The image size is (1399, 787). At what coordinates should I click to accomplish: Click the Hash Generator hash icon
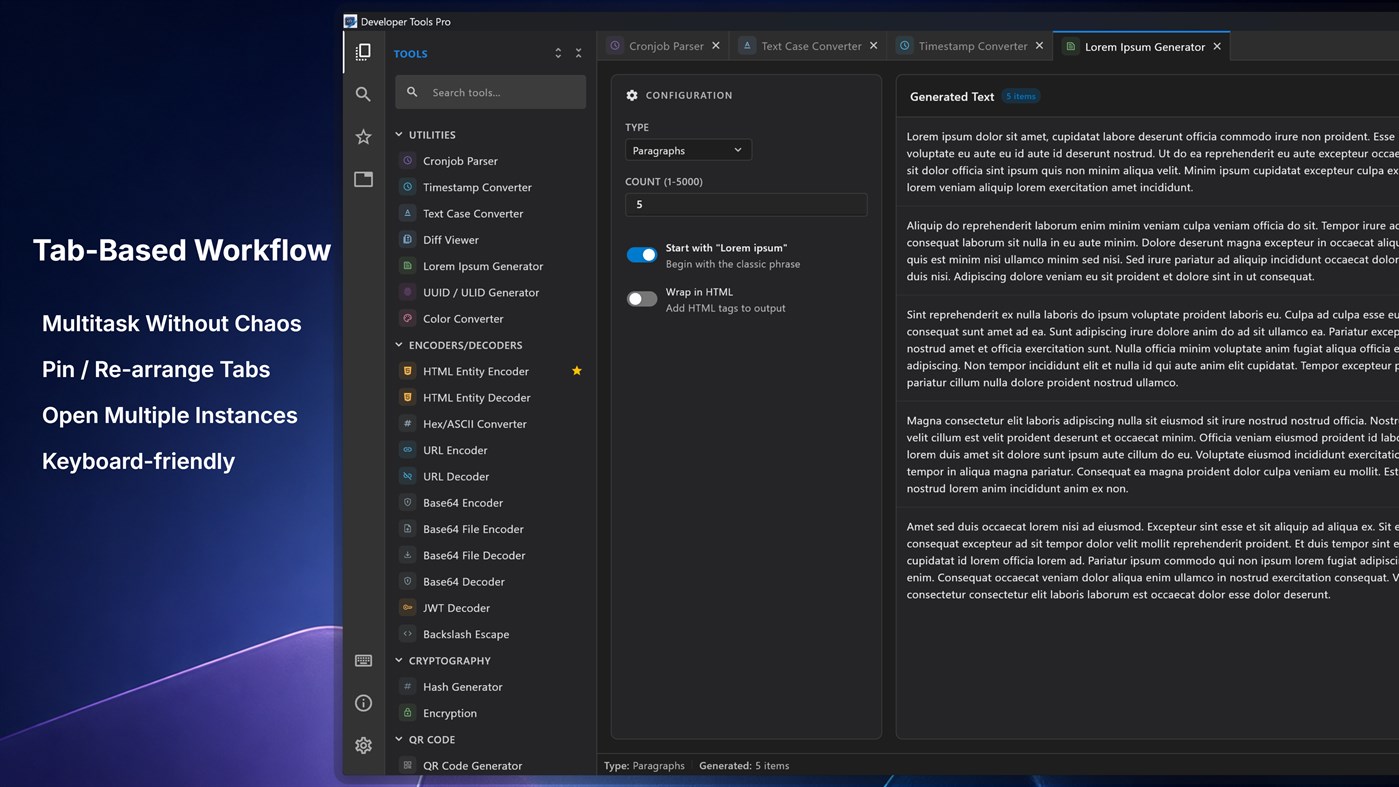[x=407, y=687]
